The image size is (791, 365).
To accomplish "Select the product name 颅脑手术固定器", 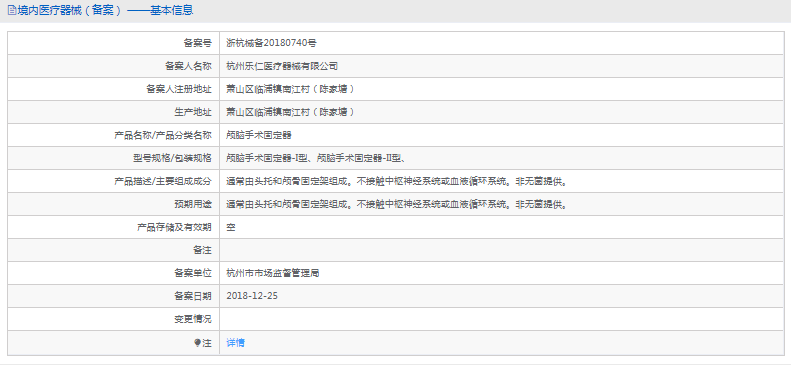I will point(259,135).
